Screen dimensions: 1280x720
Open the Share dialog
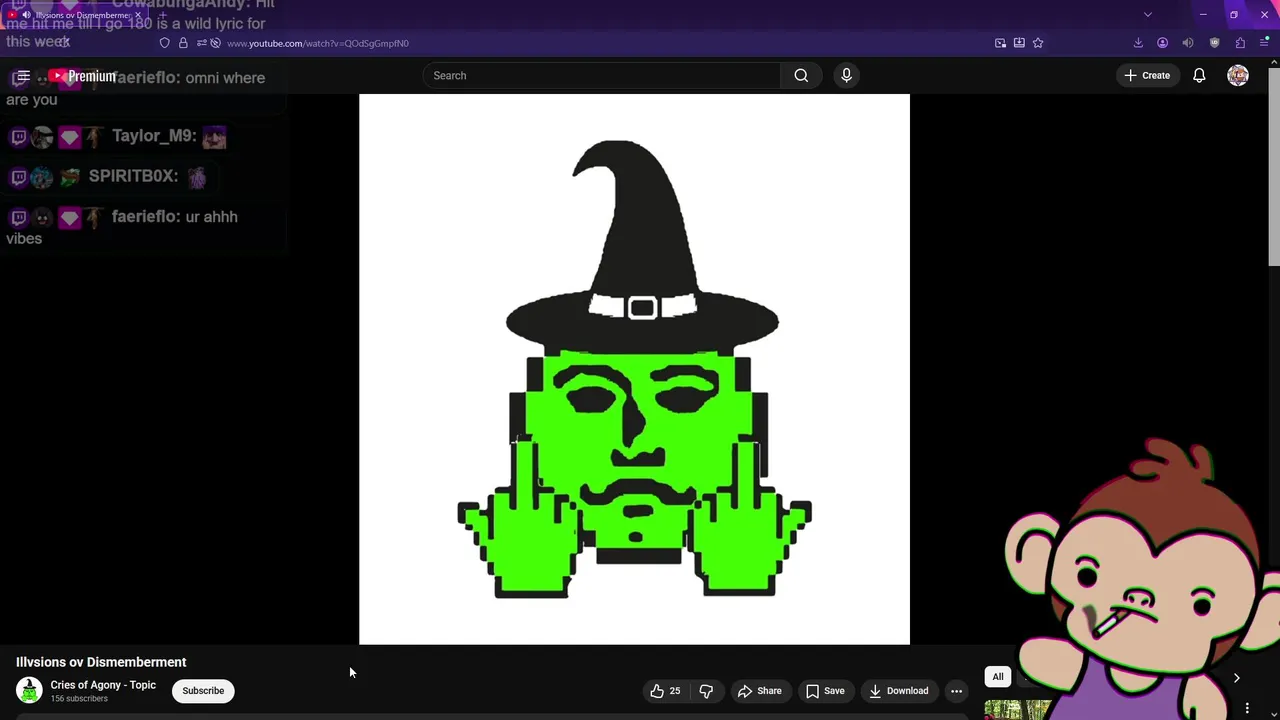click(759, 691)
